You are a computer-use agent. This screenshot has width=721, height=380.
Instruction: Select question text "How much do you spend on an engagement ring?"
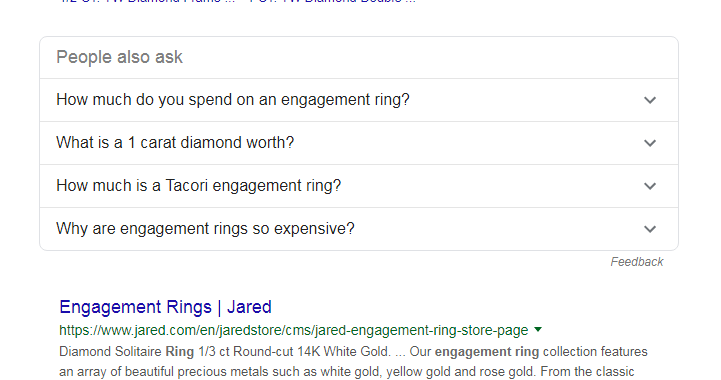tap(233, 100)
